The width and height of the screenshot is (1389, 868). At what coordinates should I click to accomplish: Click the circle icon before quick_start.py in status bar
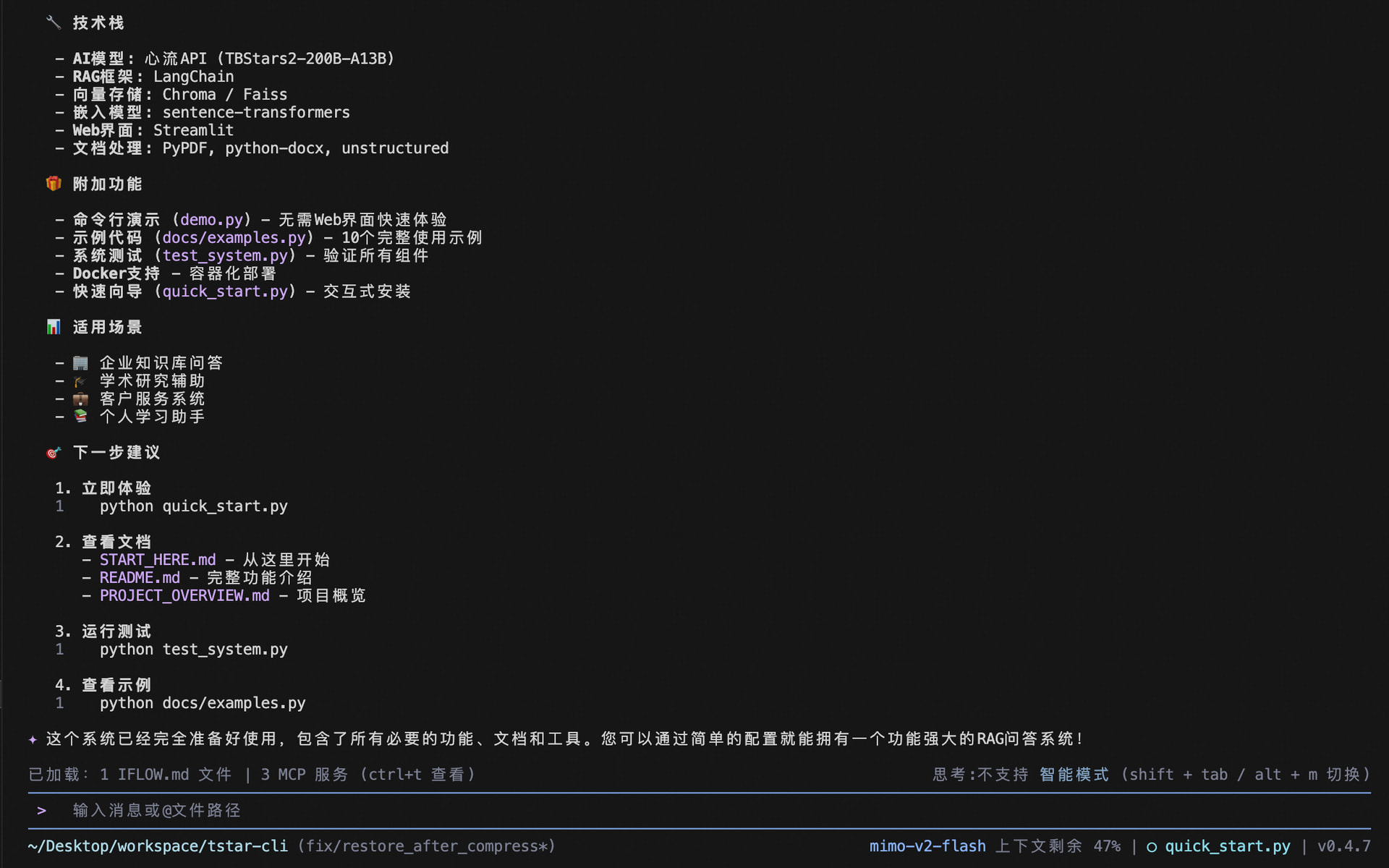1151,847
